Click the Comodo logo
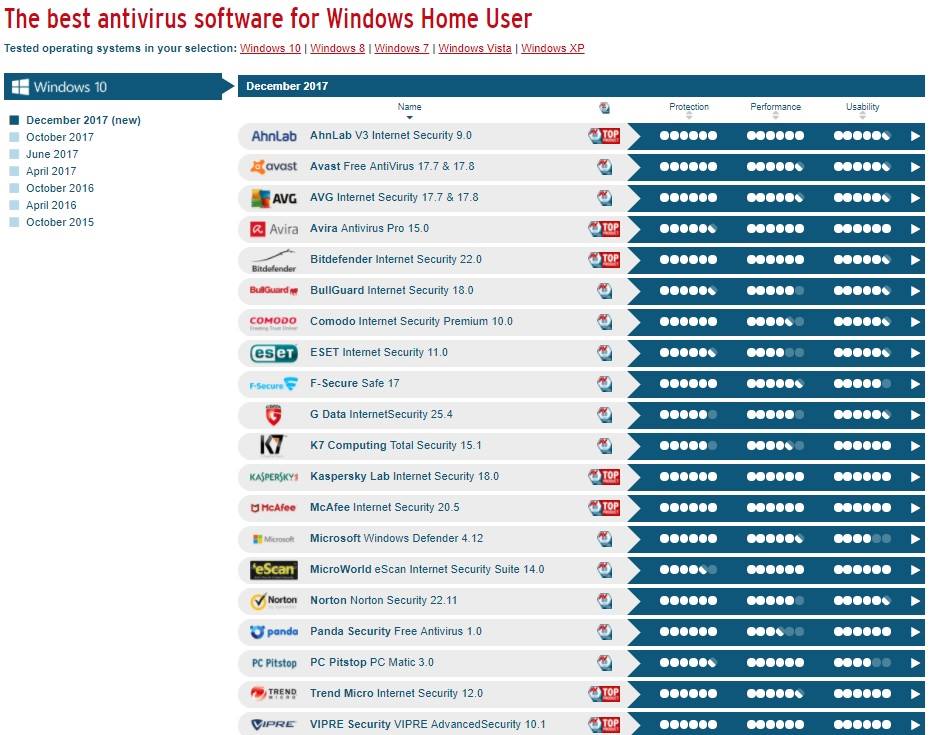Screen dimensions: 936x735 click(273, 322)
